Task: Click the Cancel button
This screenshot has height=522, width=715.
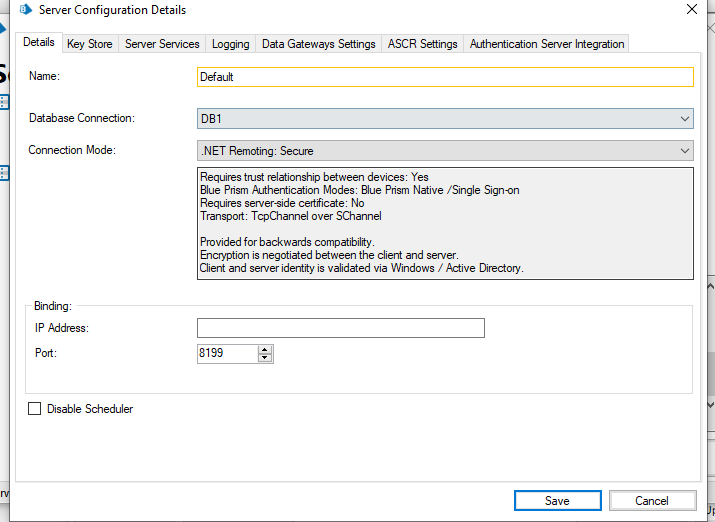Action: (x=652, y=501)
